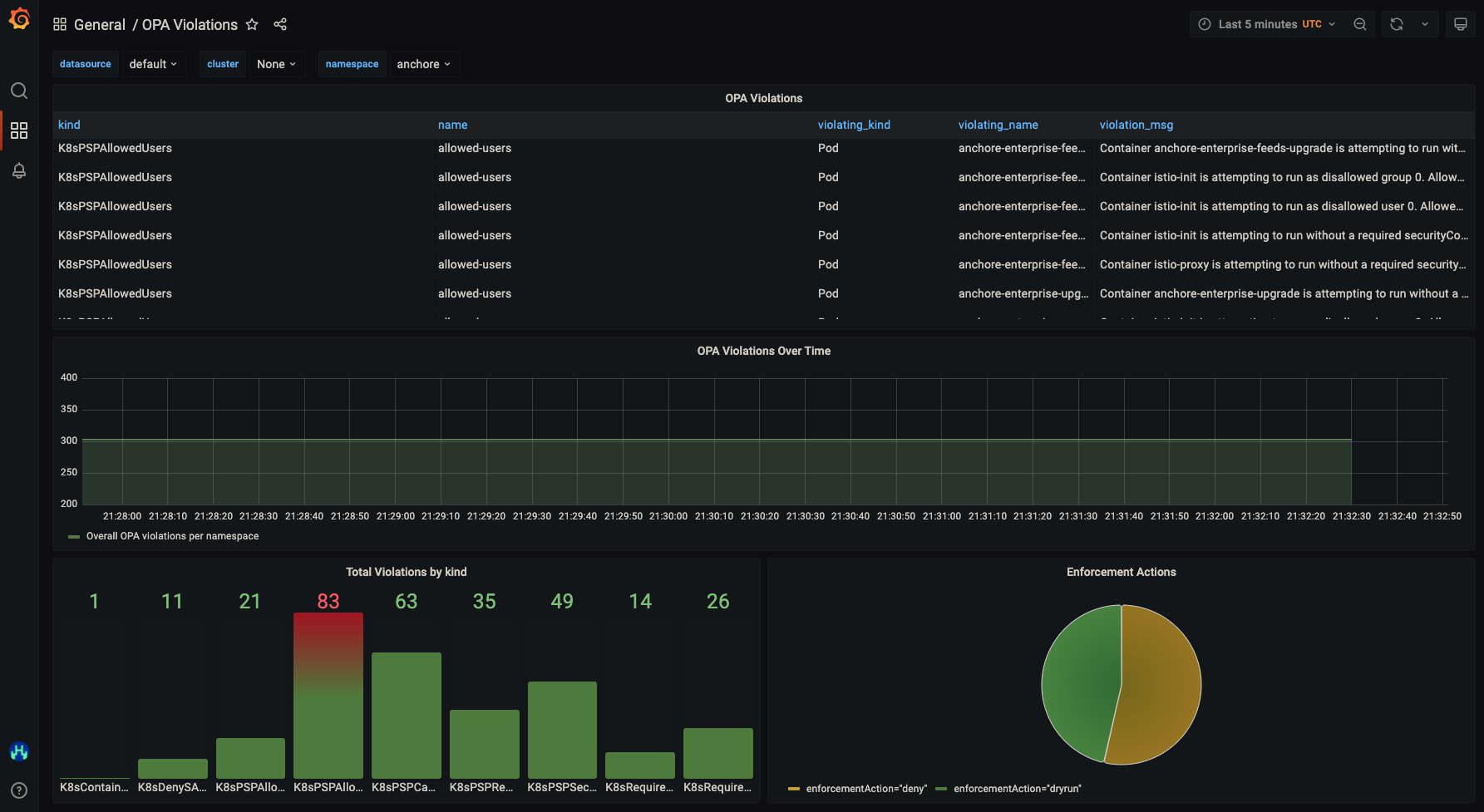Share the dashboard using share icon
Image resolution: width=1484 pixels, height=812 pixels.
click(280, 25)
